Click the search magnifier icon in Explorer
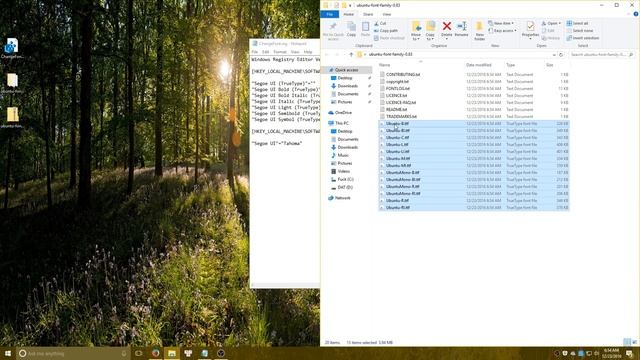This screenshot has width=640, height=360. [631, 54]
